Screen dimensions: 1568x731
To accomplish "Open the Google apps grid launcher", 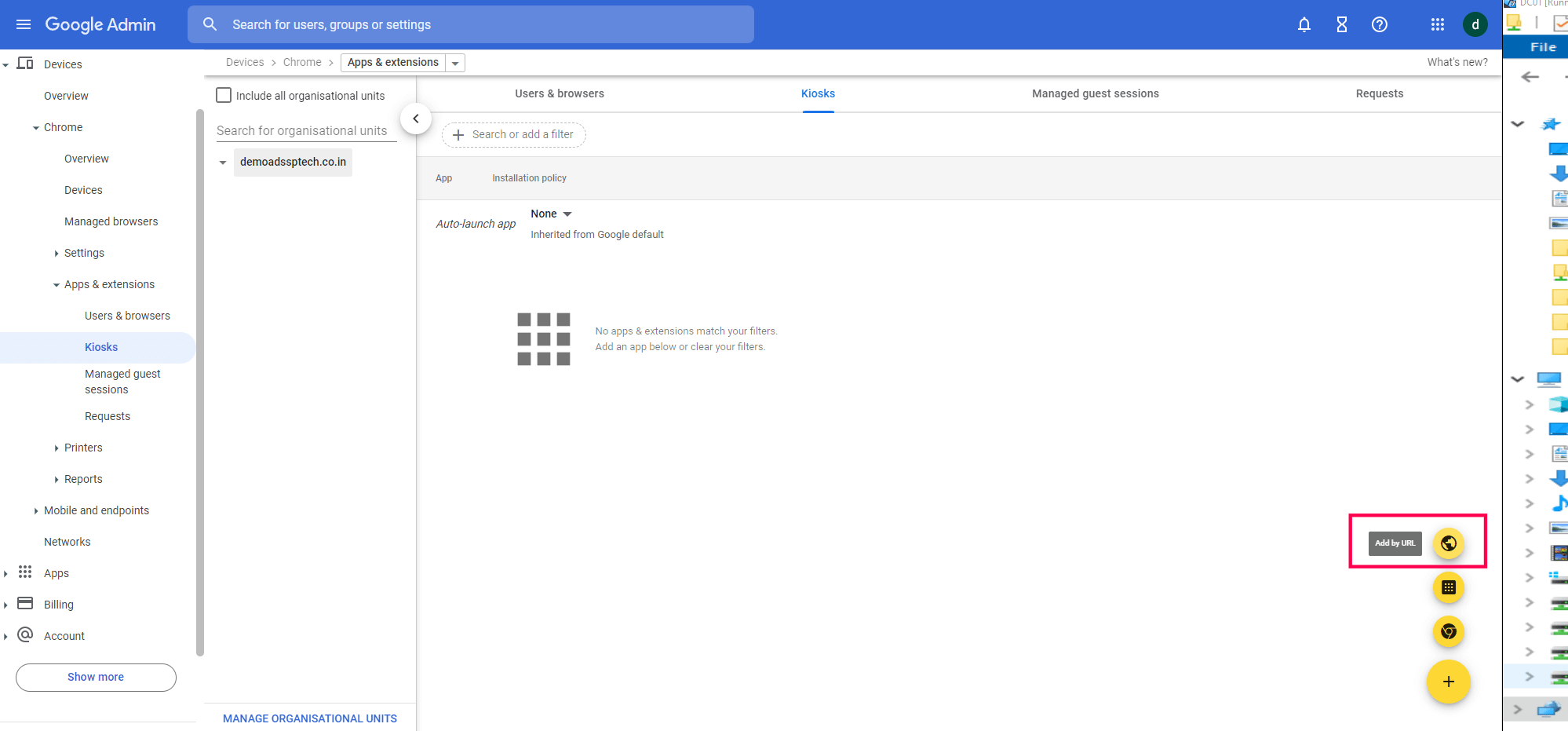I will [x=1438, y=24].
